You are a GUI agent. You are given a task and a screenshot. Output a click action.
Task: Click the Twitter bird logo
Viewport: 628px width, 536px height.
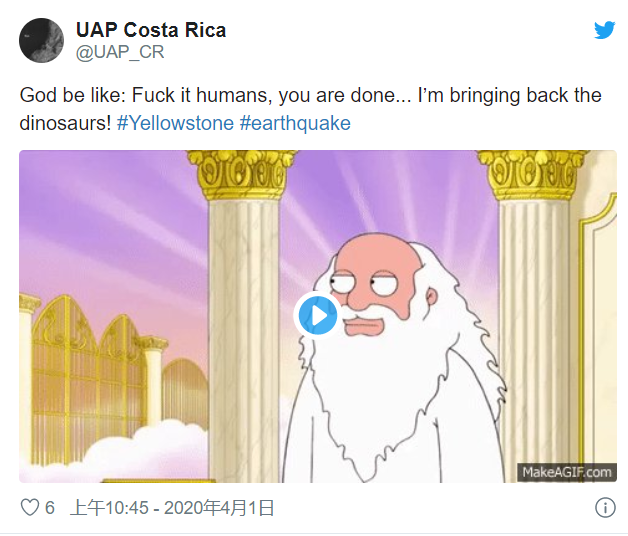(604, 30)
